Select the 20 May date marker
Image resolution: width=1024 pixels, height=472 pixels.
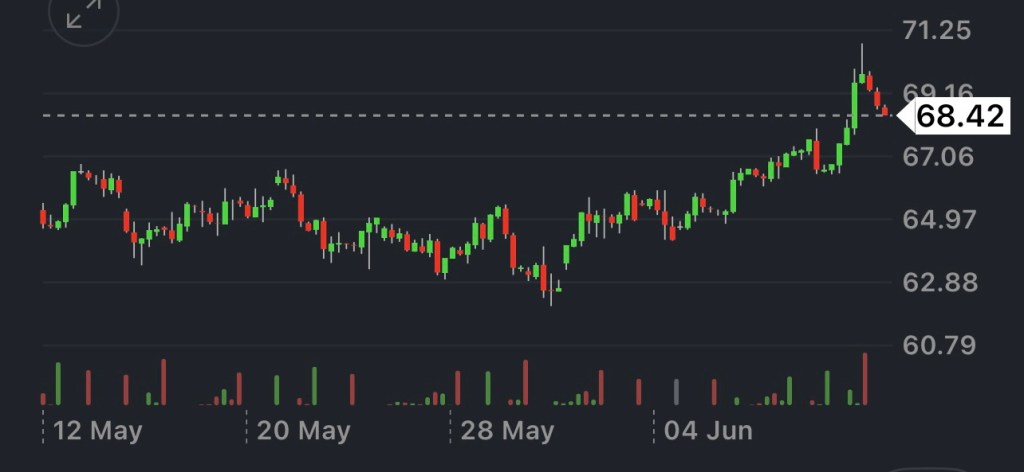coord(302,431)
